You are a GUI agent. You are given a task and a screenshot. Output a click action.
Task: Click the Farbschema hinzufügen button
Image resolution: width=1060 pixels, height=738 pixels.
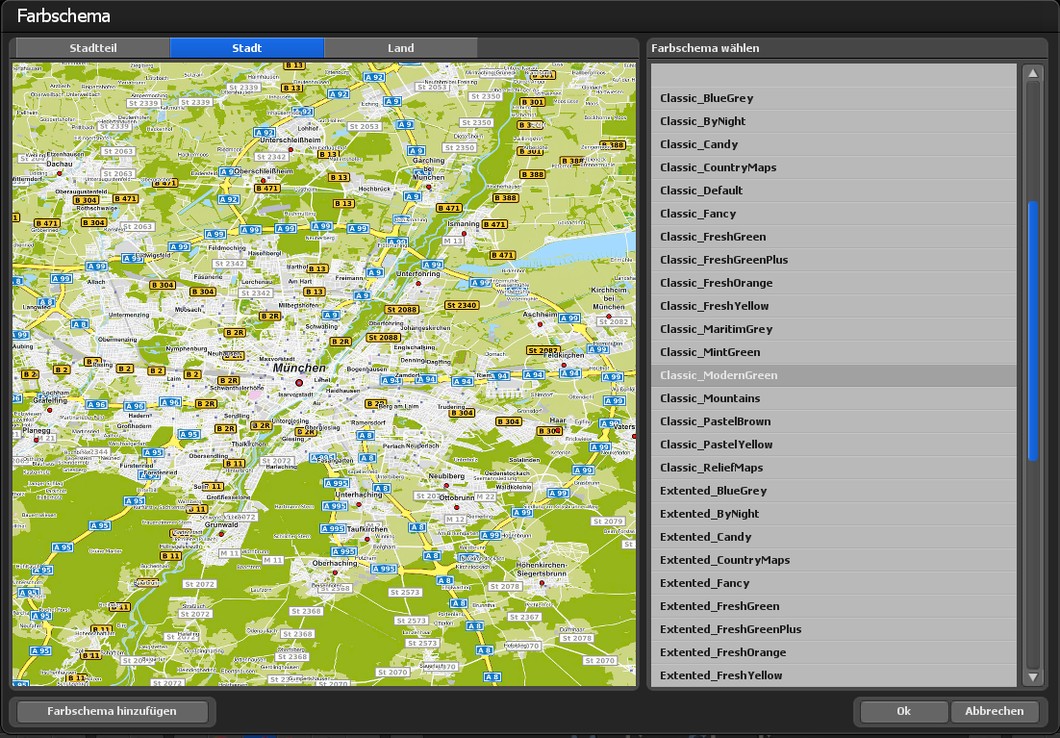click(112, 711)
